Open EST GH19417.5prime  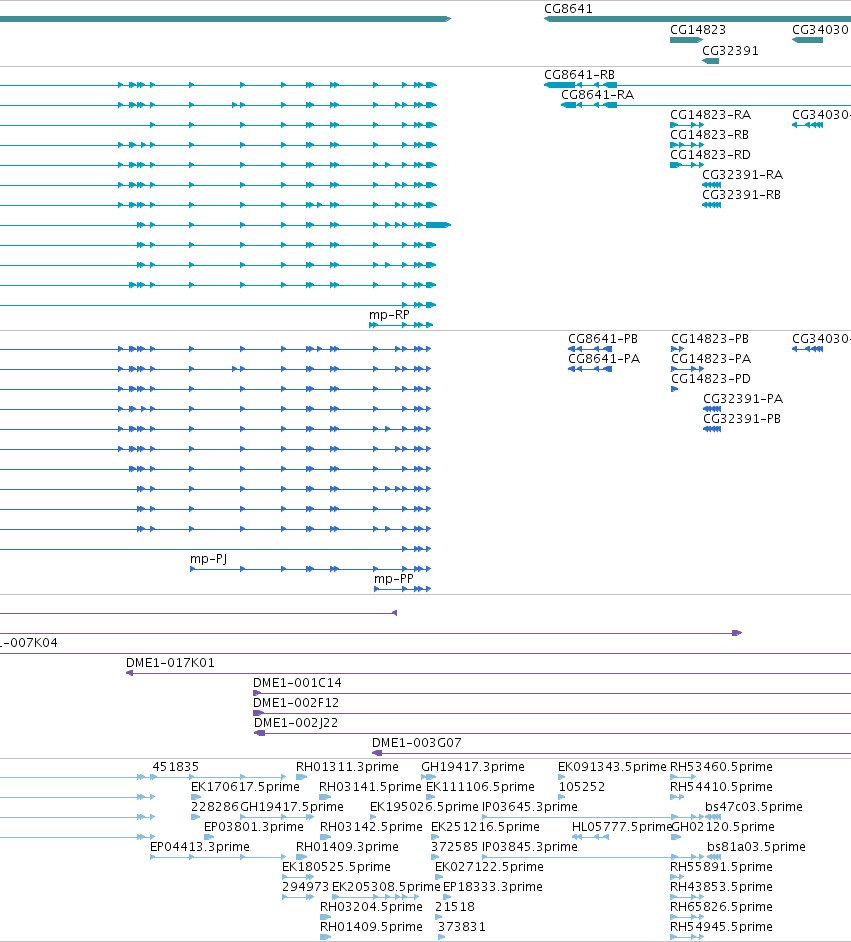coord(292,807)
